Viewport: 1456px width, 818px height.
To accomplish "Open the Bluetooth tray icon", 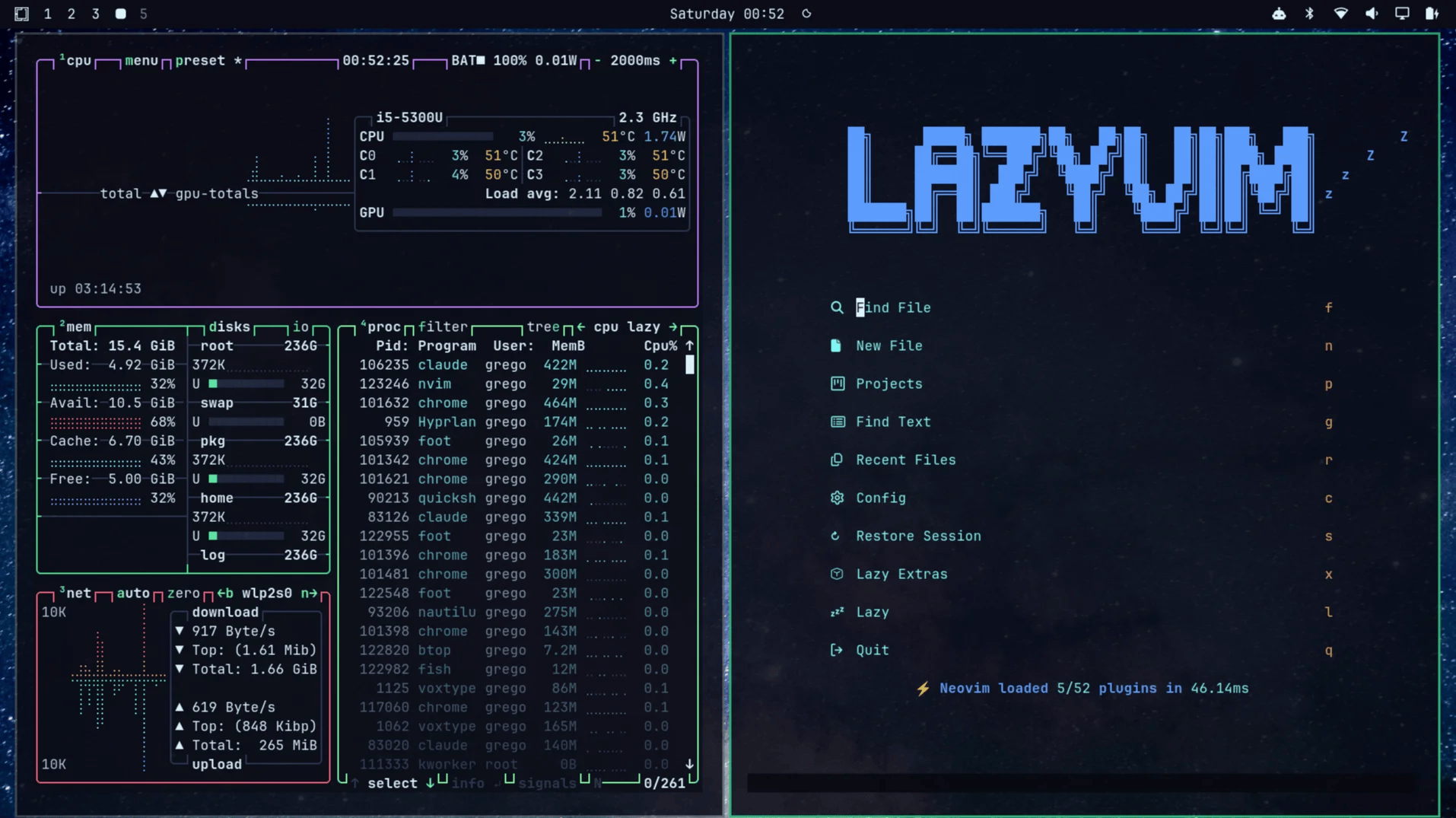I will pos(1309,14).
